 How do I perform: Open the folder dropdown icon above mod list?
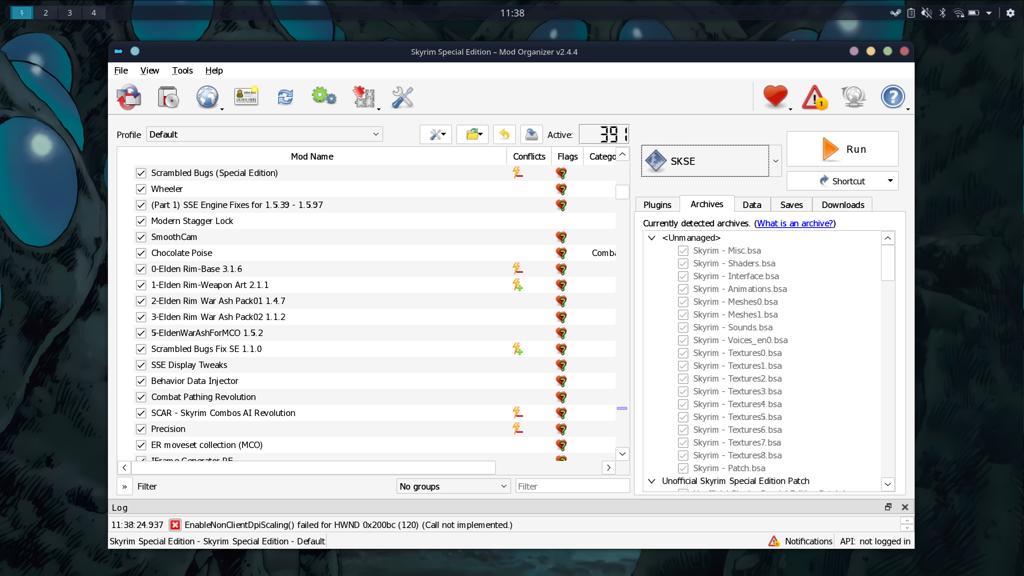tap(473, 135)
